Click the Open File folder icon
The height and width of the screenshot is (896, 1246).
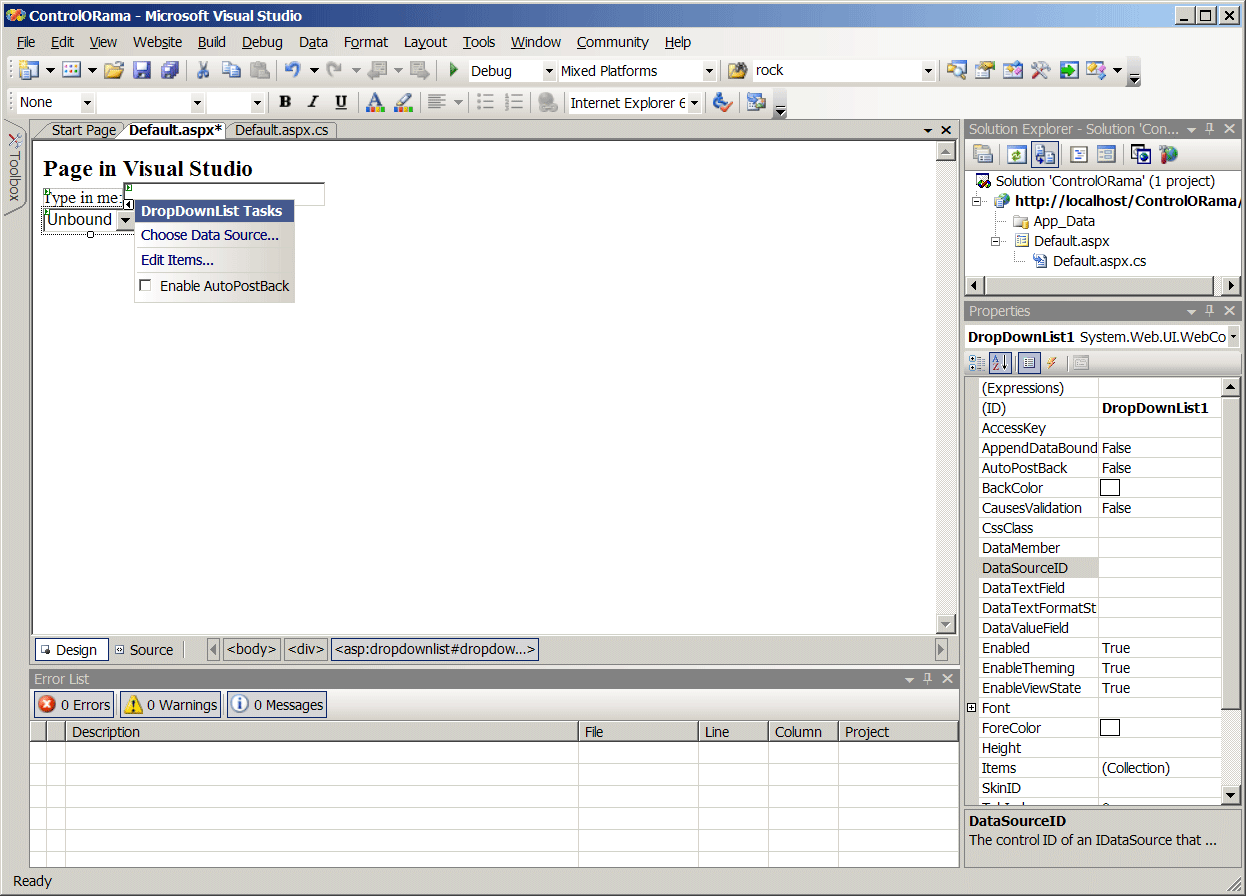(114, 70)
